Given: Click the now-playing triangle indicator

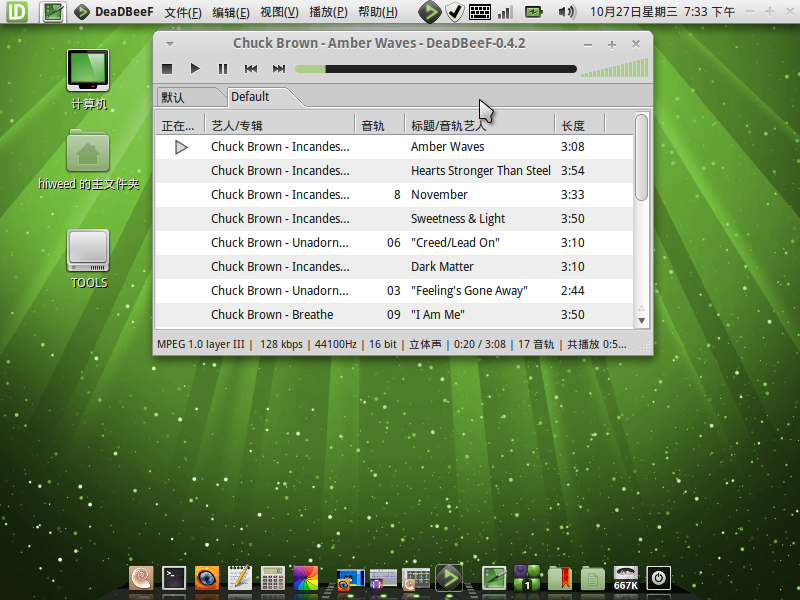Looking at the screenshot, I should [x=181, y=147].
